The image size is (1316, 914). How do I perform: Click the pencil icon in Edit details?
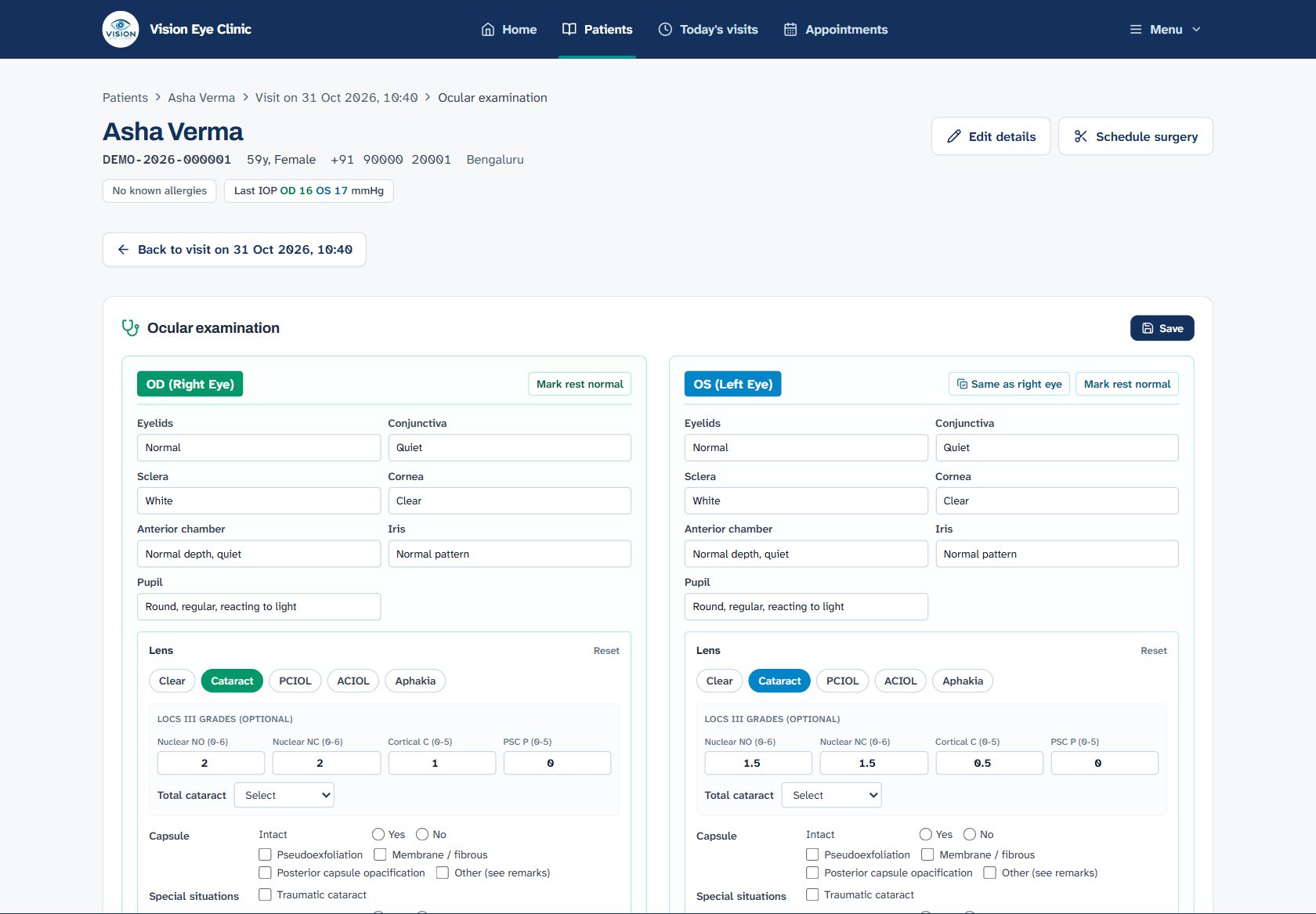tap(953, 136)
